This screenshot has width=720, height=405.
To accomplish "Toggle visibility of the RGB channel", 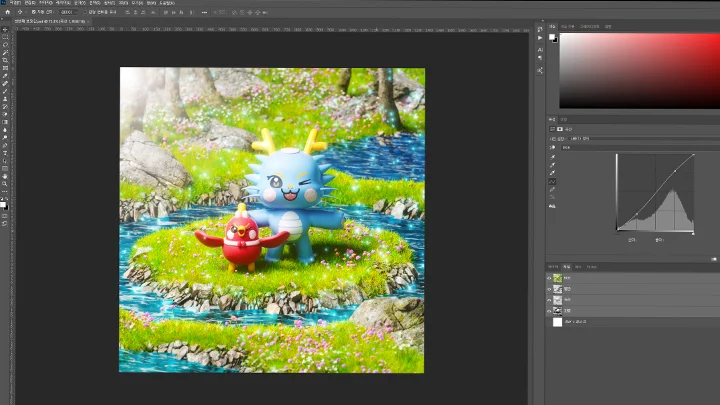I will click(549, 278).
